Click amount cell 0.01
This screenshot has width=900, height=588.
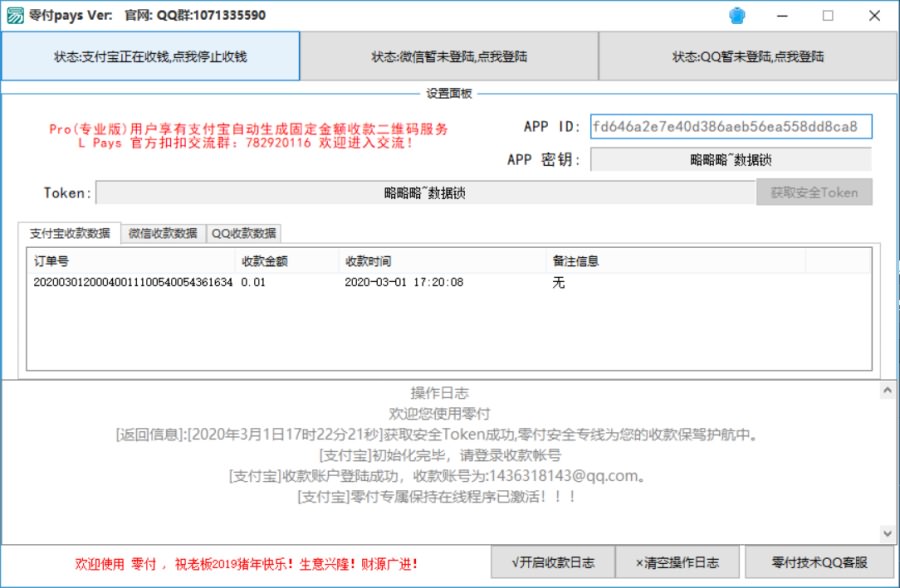coord(253,282)
